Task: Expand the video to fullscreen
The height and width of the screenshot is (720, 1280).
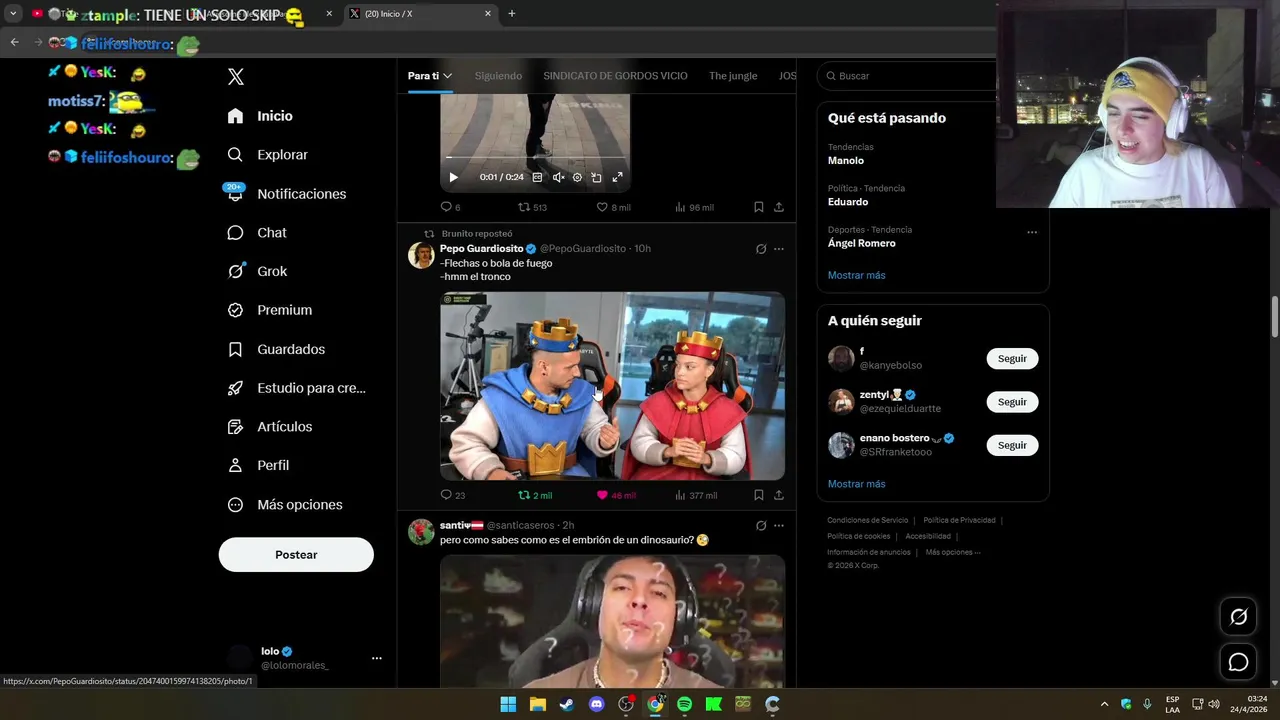Action: 617,177
